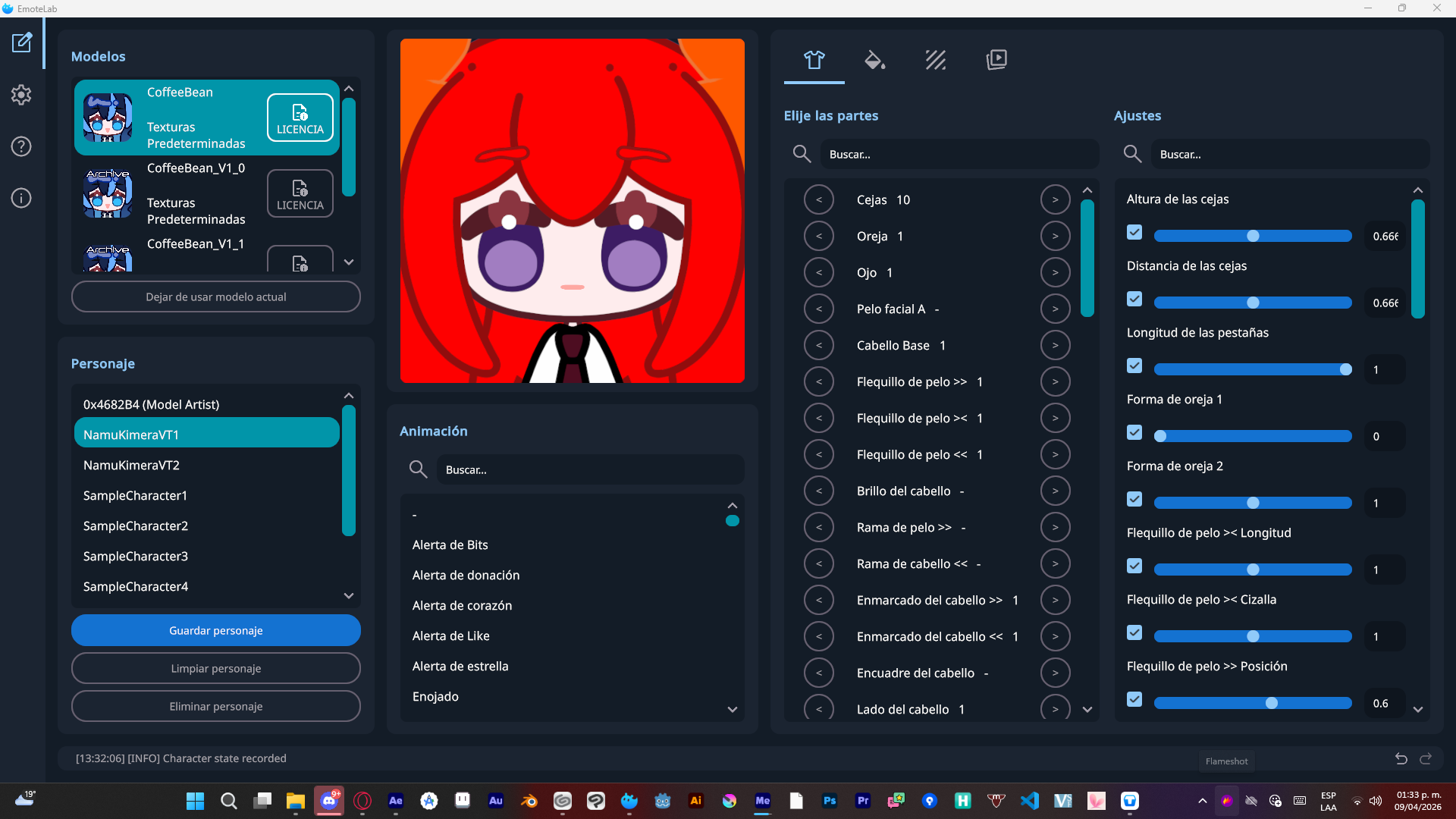The image size is (1456, 819).
Task: Disable Forma de oreja 2 checkbox
Action: tap(1134, 499)
